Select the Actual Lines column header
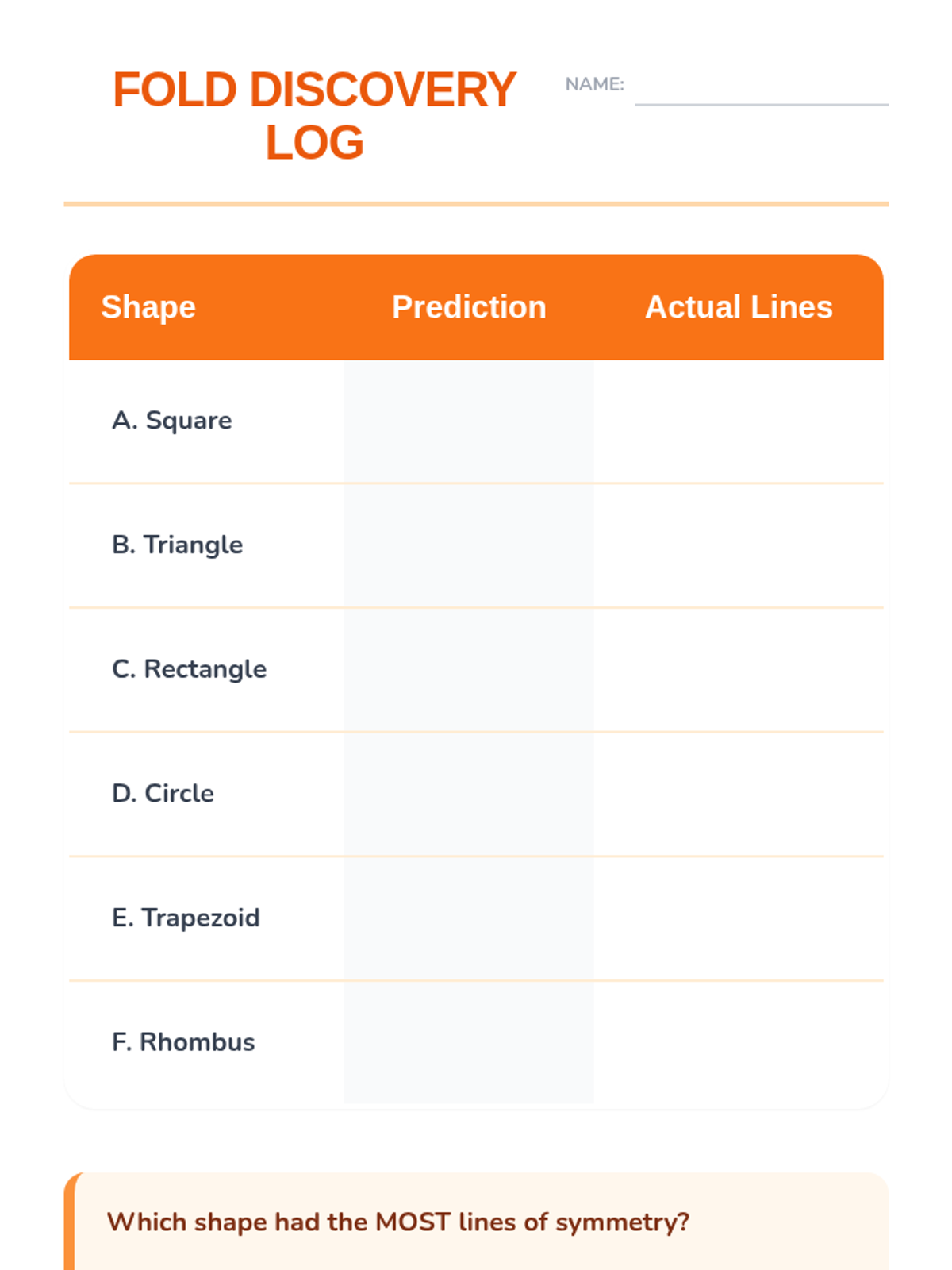Image resolution: width=952 pixels, height=1270 pixels. tap(739, 307)
